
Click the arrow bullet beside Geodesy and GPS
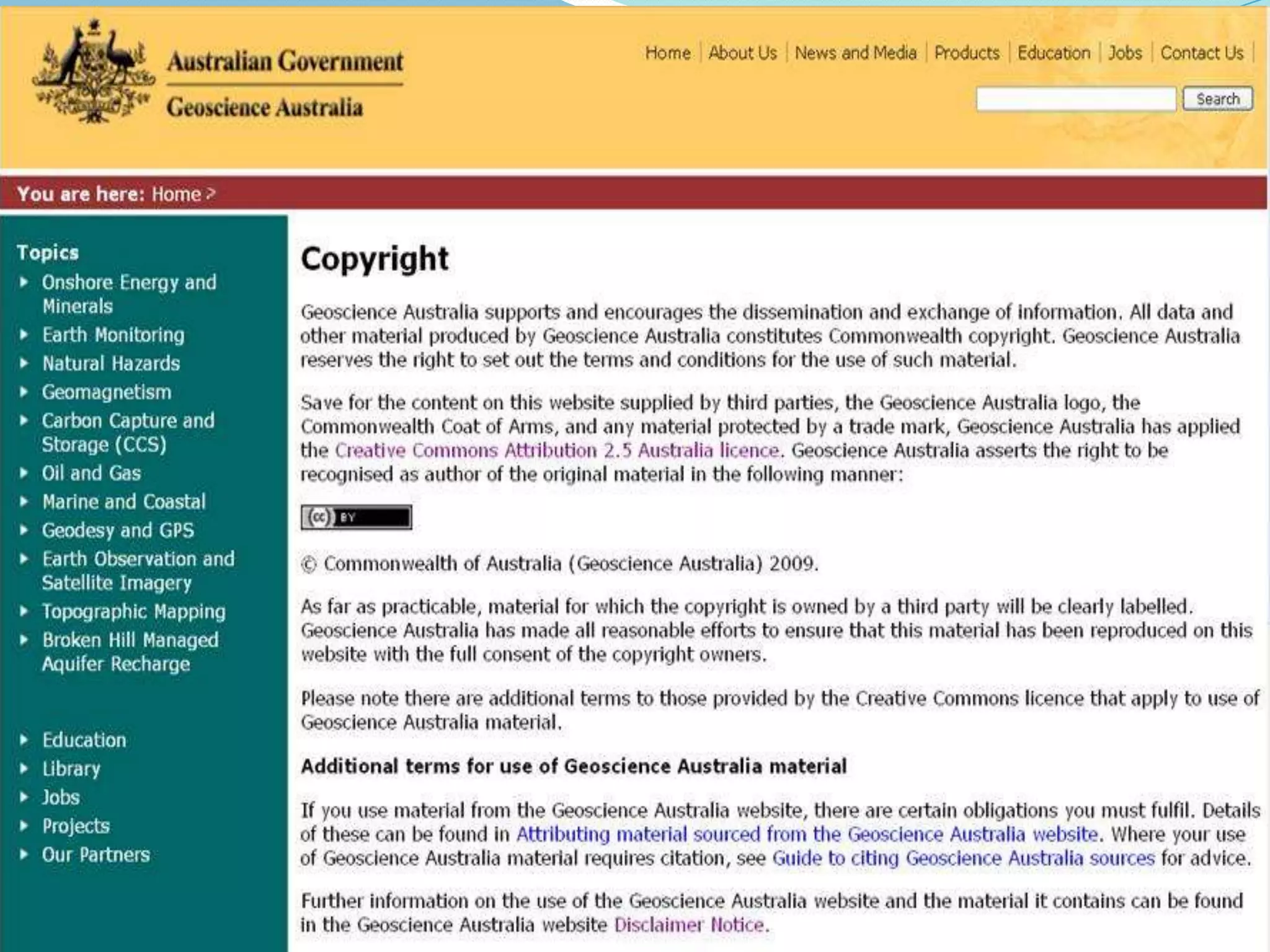[x=24, y=530]
